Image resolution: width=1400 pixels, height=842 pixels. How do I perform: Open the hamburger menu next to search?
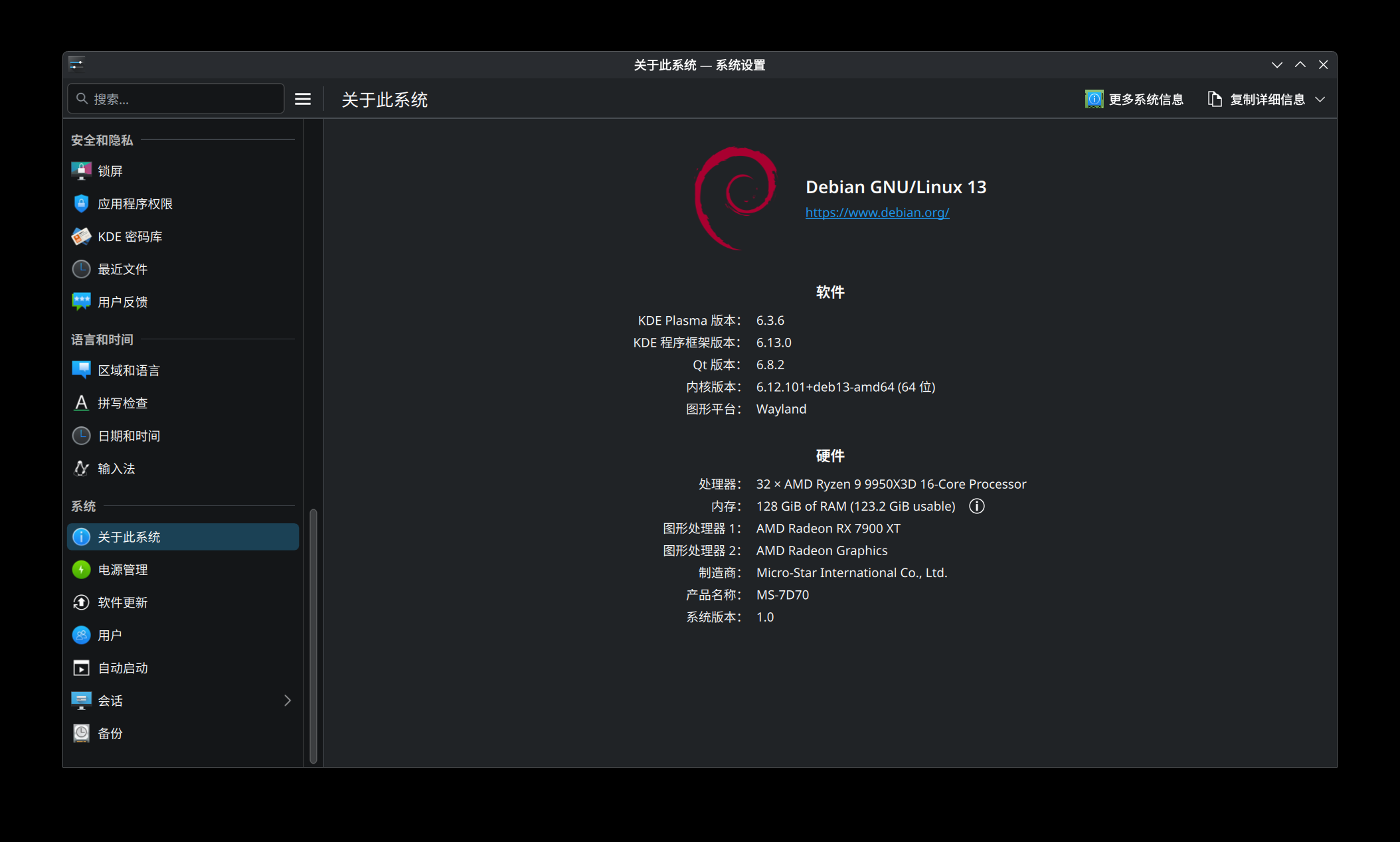[303, 99]
